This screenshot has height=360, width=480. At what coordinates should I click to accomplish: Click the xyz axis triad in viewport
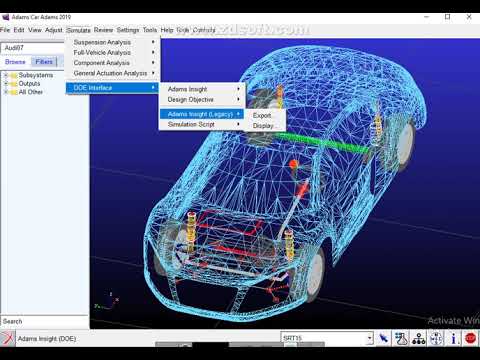click(107, 301)
